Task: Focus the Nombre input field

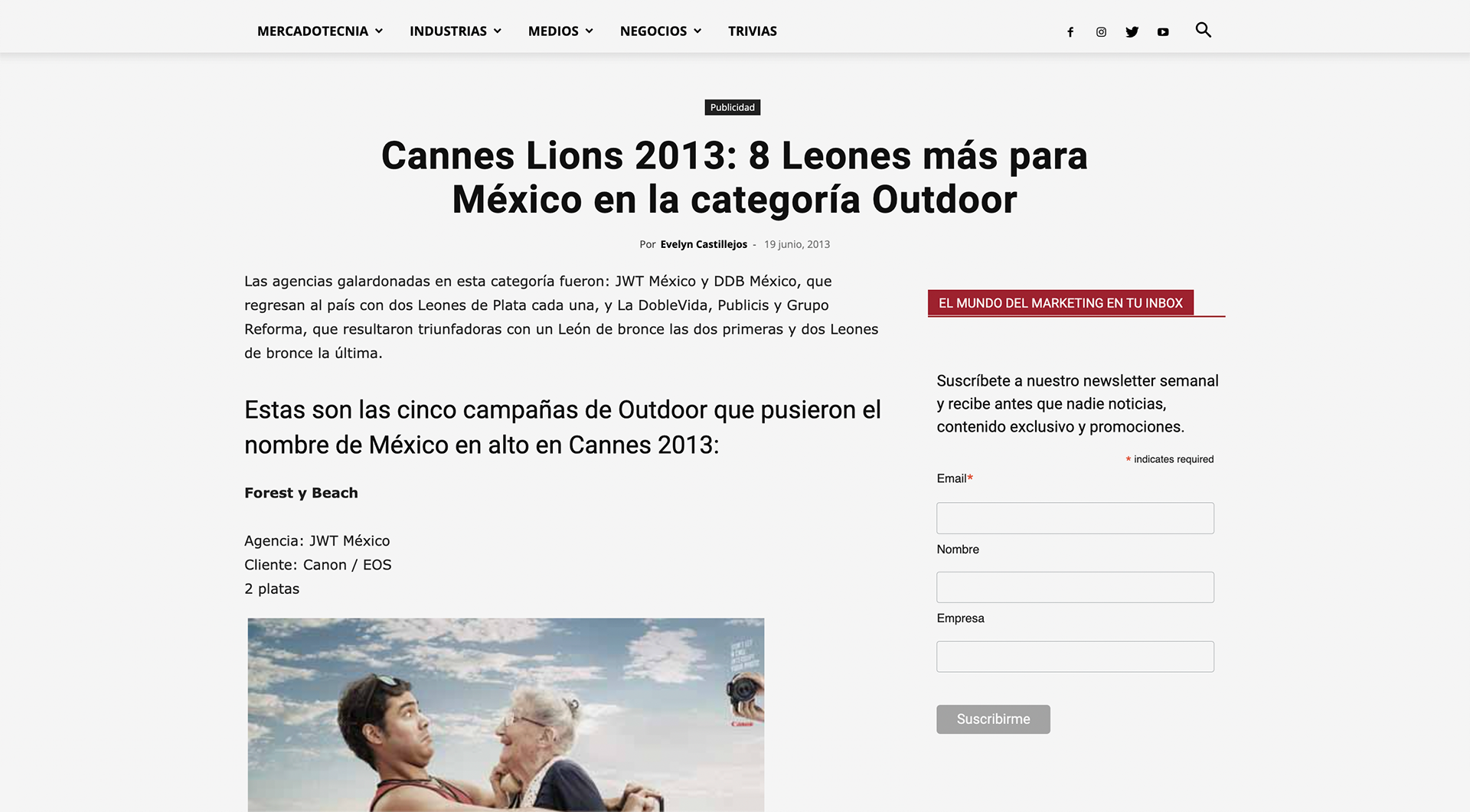Action: tap(1075, 587)
